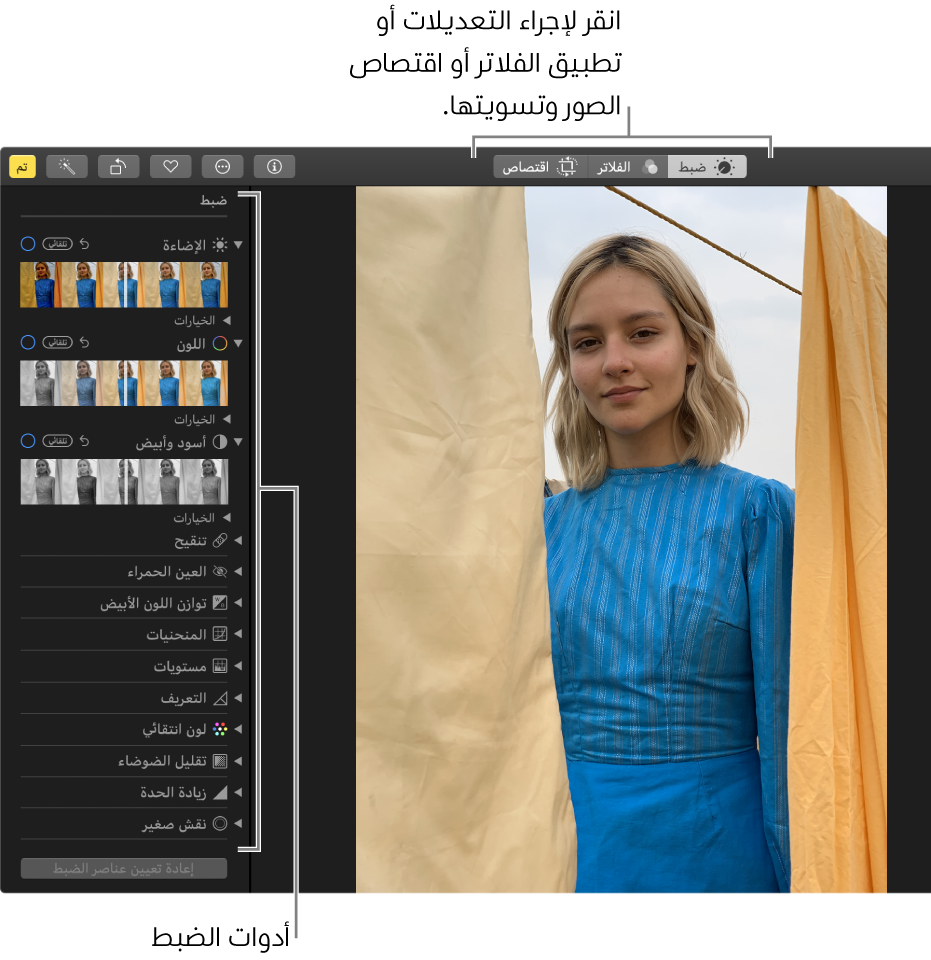931x960 pixels.
Task: Click the colored dots icon for لون انتقائي
Action: 220,729
